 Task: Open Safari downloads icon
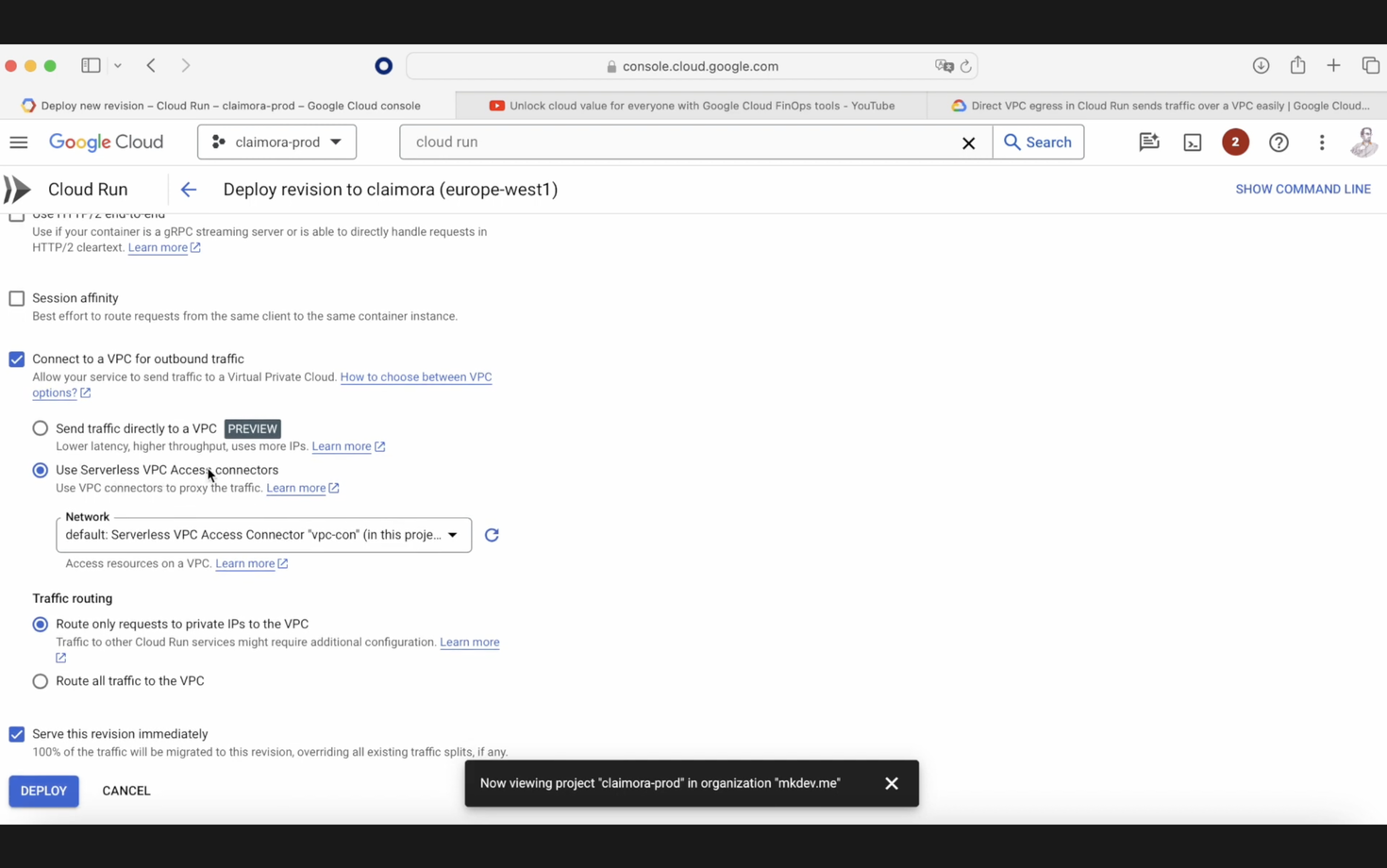coord(1261,66)
